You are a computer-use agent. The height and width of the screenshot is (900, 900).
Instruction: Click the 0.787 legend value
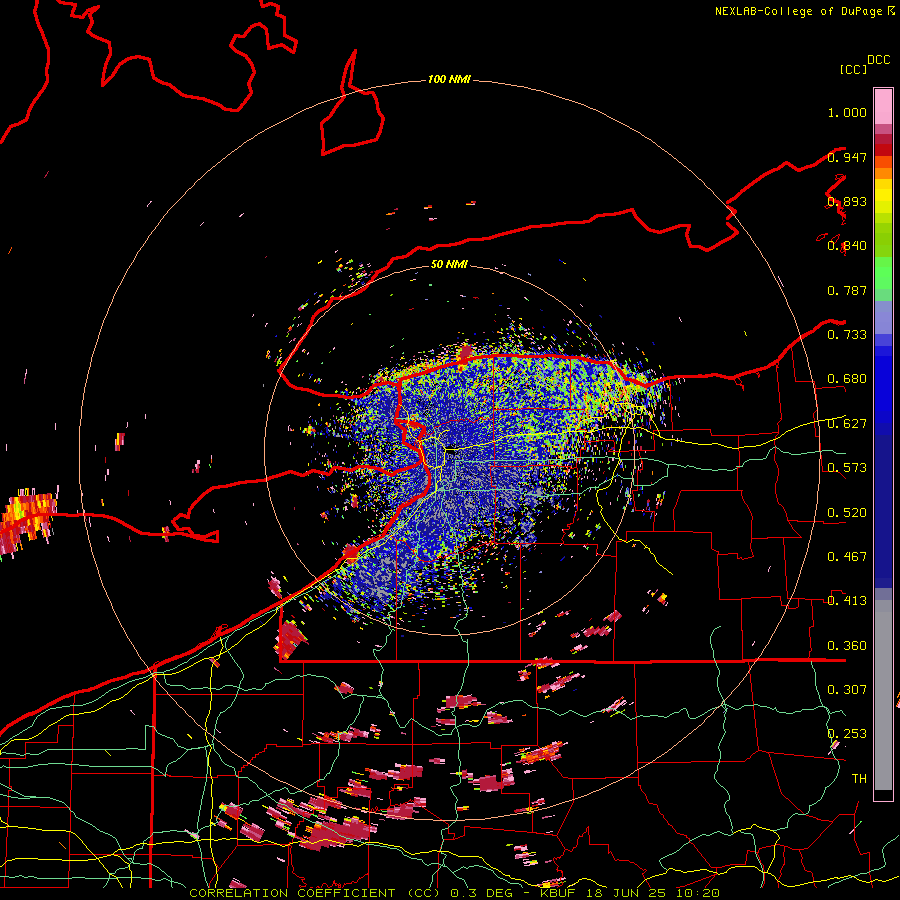(847, 290)
